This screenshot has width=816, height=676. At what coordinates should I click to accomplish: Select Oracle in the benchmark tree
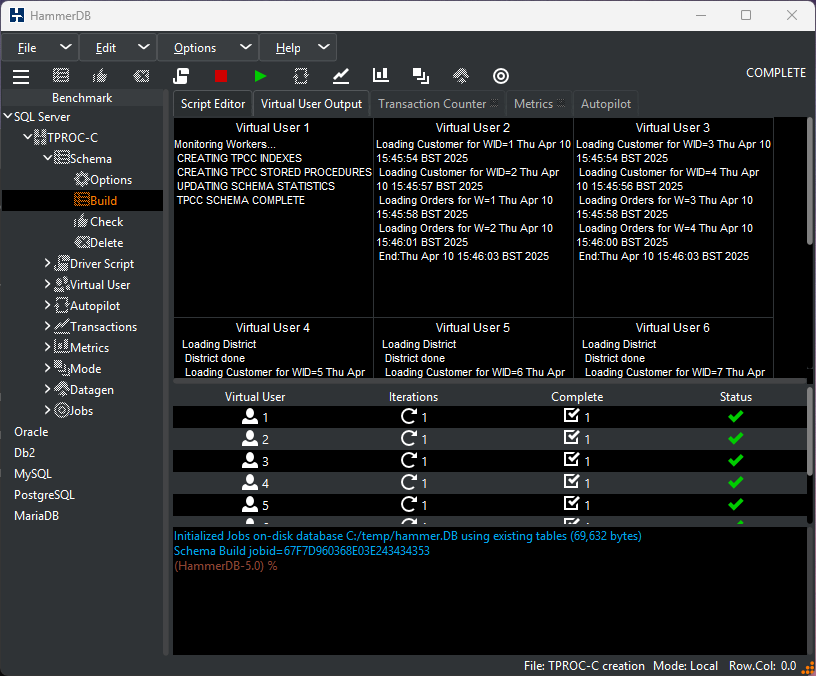[31, 432]
